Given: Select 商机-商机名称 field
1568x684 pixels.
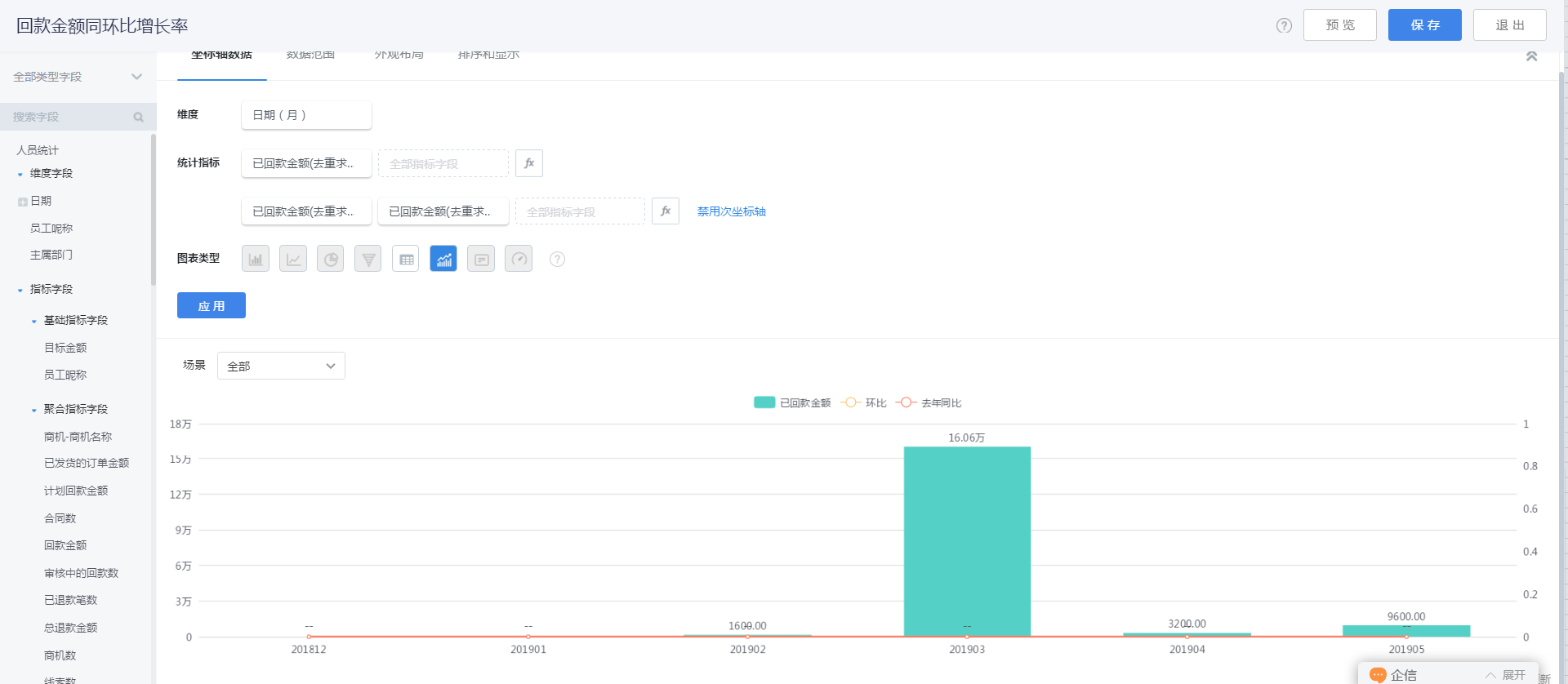Looking at the screenshot, I should coord(78,437).
